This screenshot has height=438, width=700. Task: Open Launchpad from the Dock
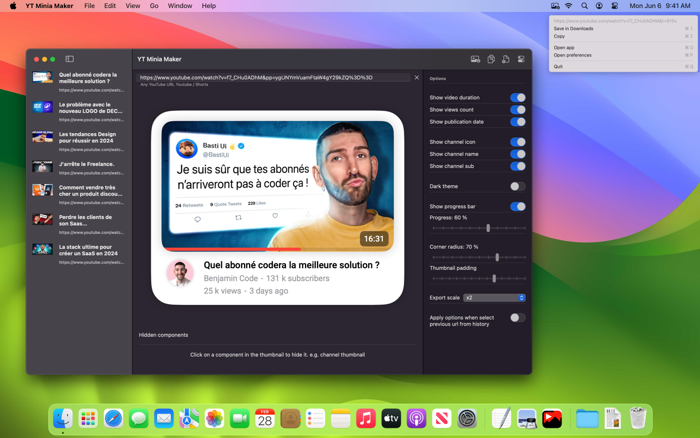[88, 419]
